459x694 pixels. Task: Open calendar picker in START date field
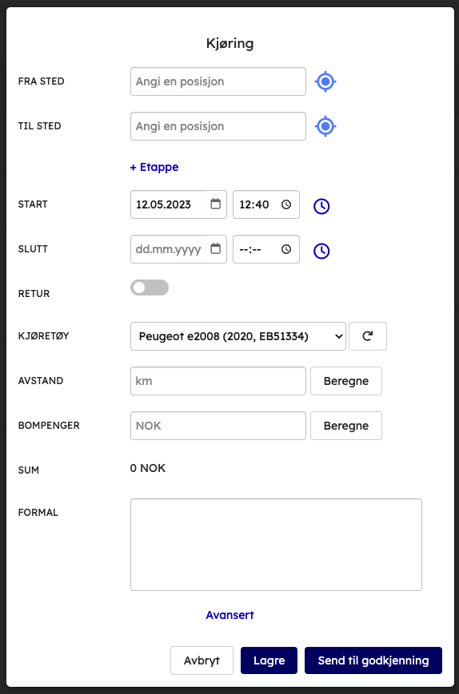pos(216,204)
